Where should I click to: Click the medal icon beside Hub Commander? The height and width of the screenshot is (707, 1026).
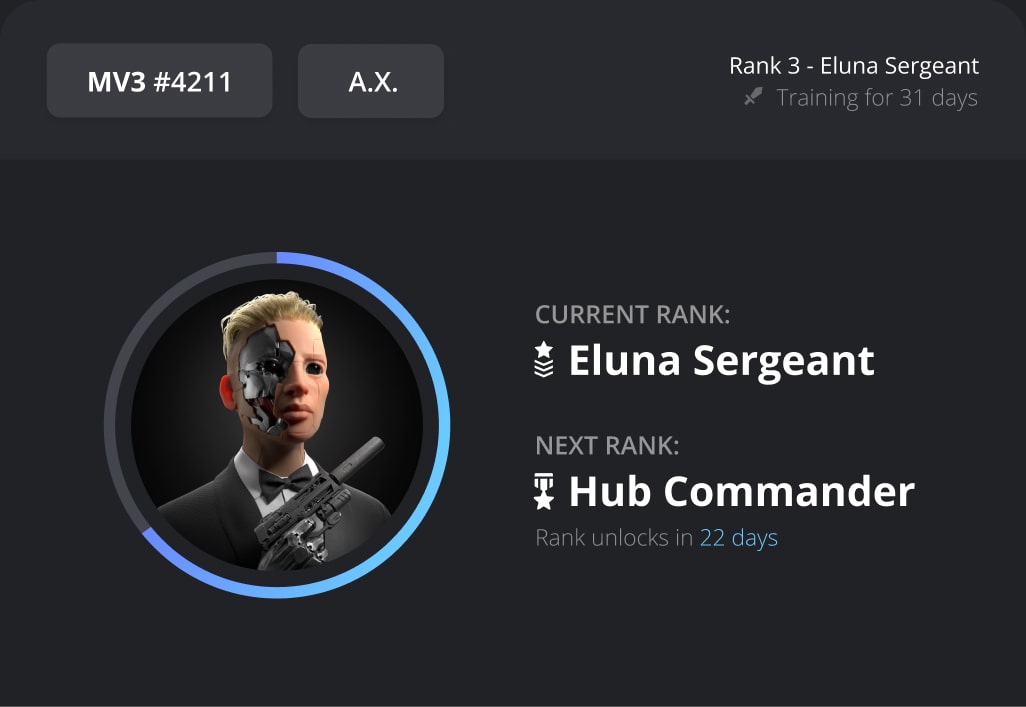click(544, 491)
